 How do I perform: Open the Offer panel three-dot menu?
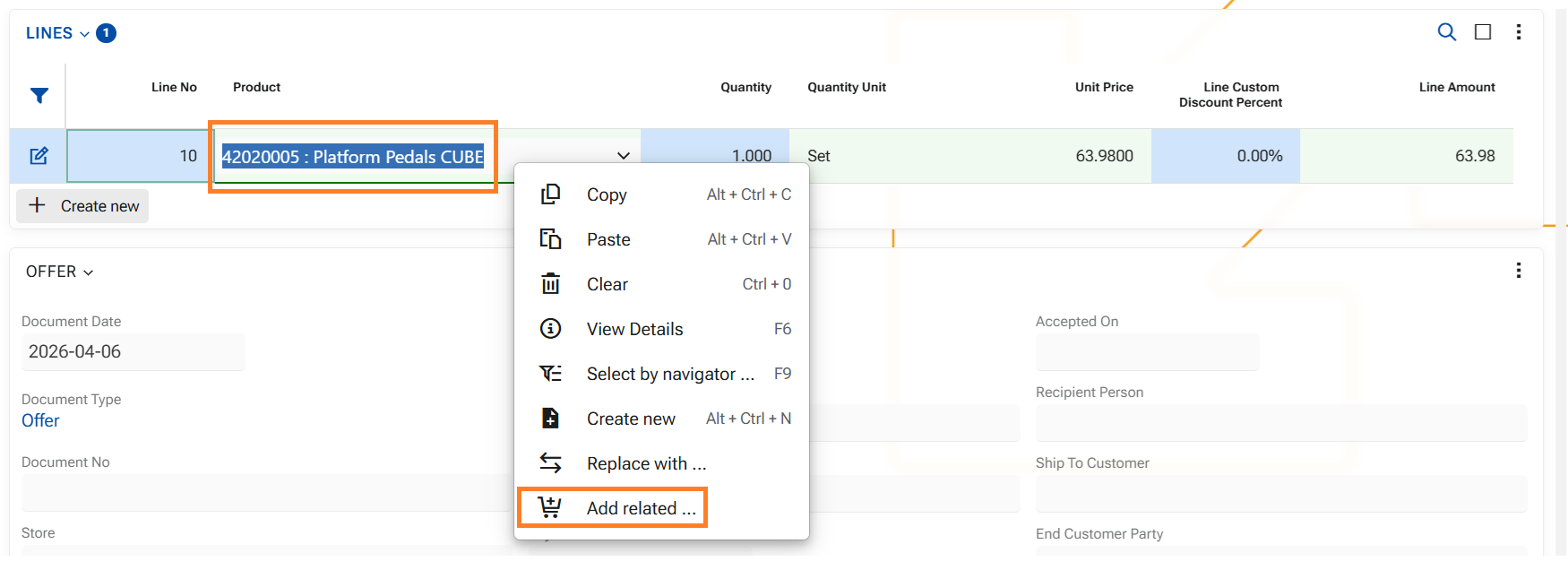1518,271
